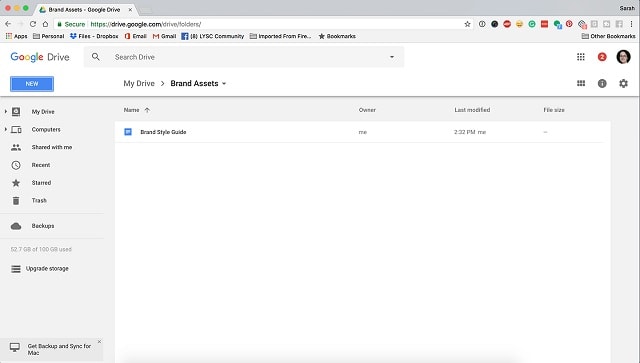Open the Starred section
The width and height of the screenshot is (640, 363).
pos(41,183)
